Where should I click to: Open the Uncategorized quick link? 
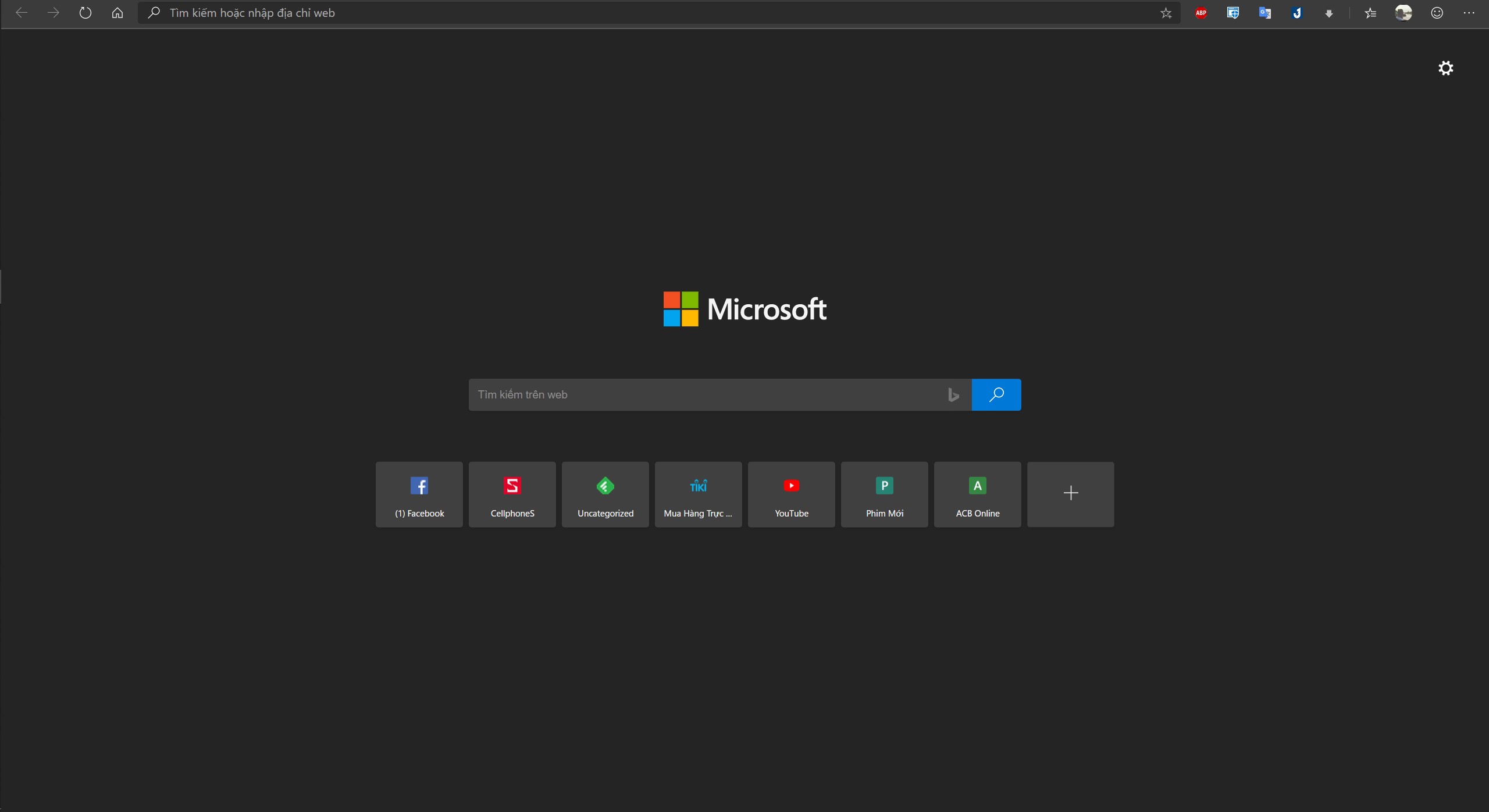click(x=605, y=495)
